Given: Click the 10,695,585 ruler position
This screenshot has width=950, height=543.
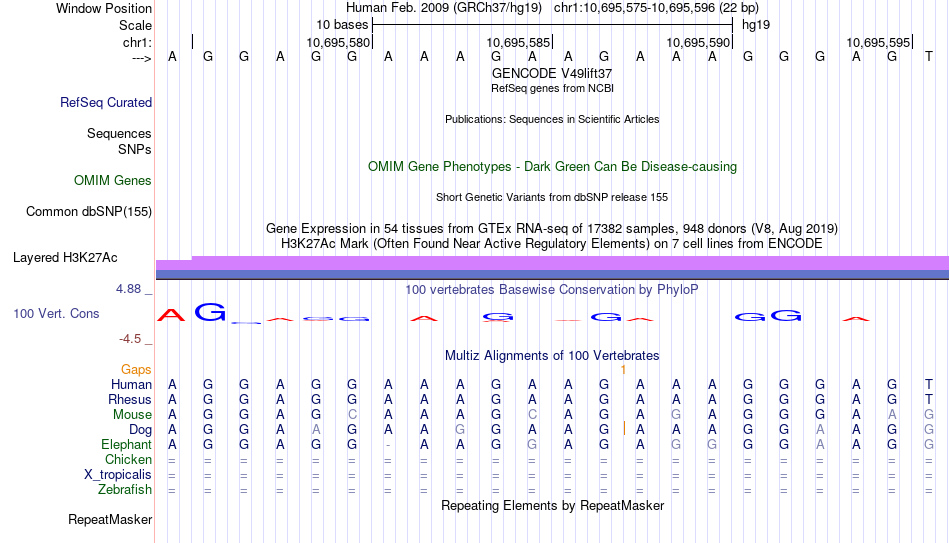Looking at the screenshot, I should point(518,42).
